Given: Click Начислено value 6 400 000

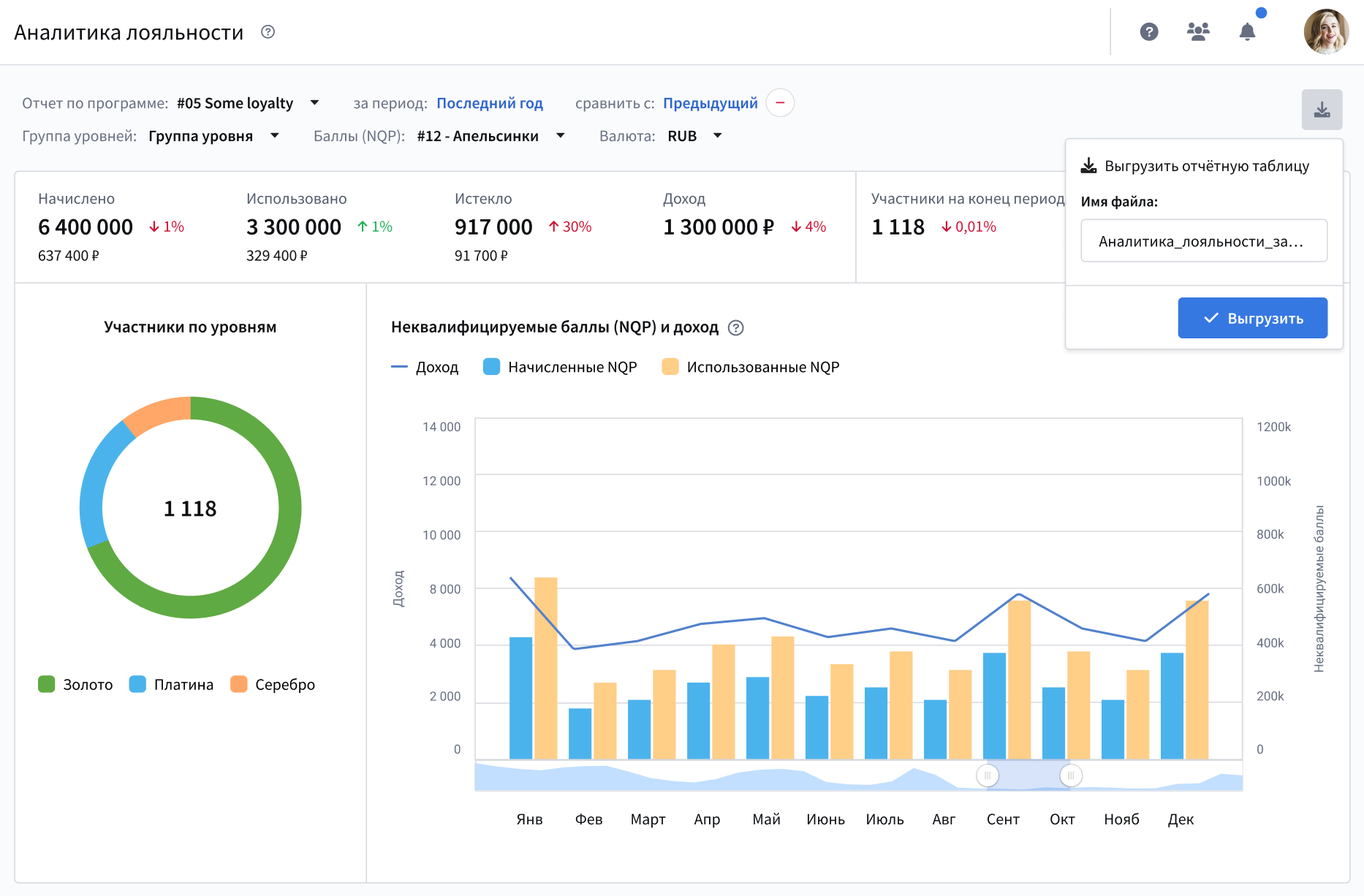Looking at the screenshot, I should pyautogui.click(x=86, y=227).
